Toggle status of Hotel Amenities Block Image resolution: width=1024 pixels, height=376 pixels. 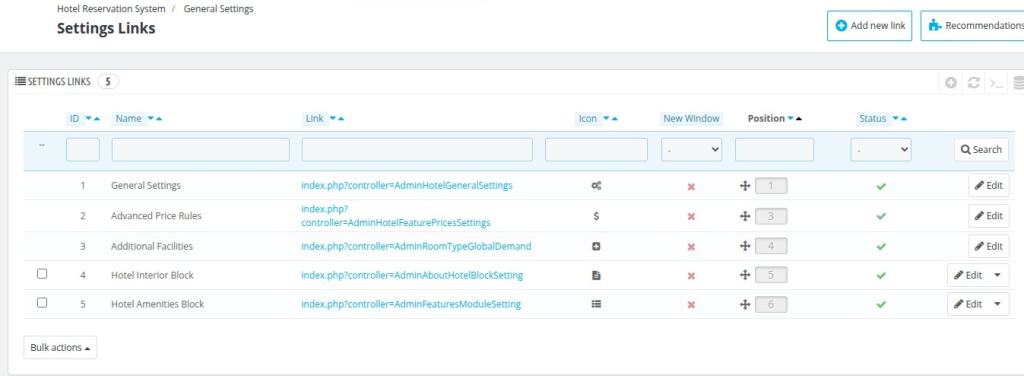click(x=881, y=304)
